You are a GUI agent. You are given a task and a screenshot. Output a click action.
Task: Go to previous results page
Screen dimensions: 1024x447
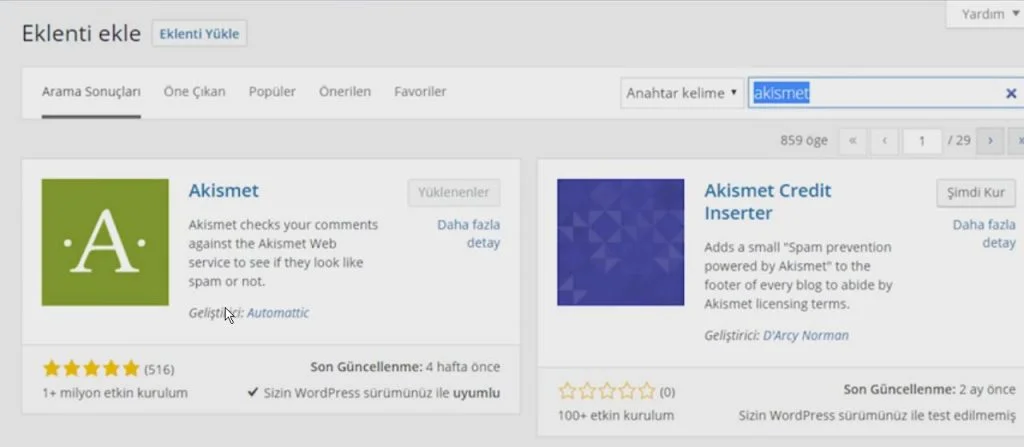(x=884, y=141)
